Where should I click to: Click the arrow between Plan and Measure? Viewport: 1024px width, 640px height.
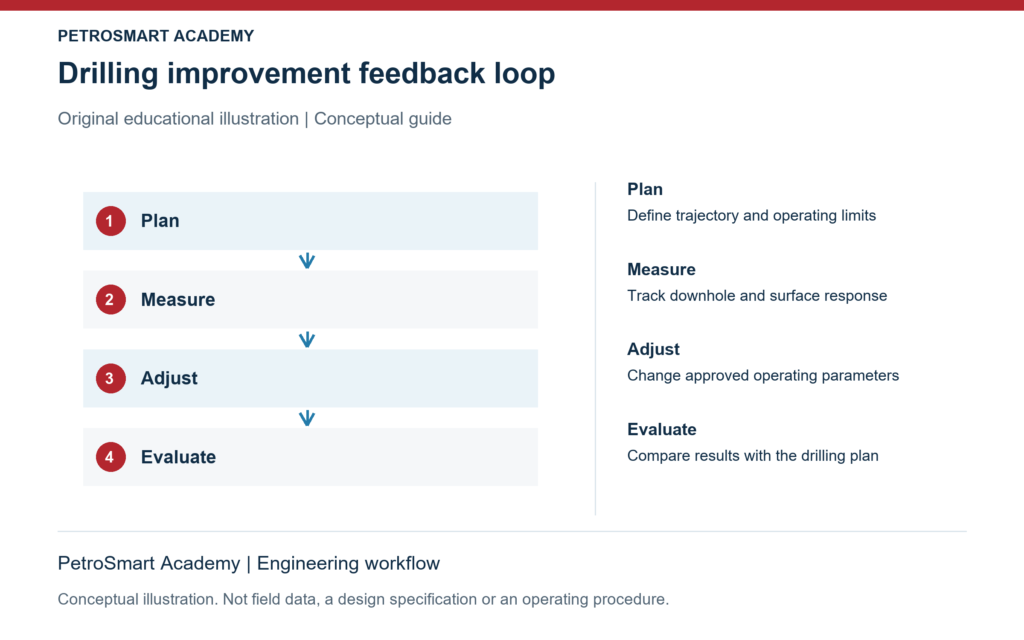(307, 261)
